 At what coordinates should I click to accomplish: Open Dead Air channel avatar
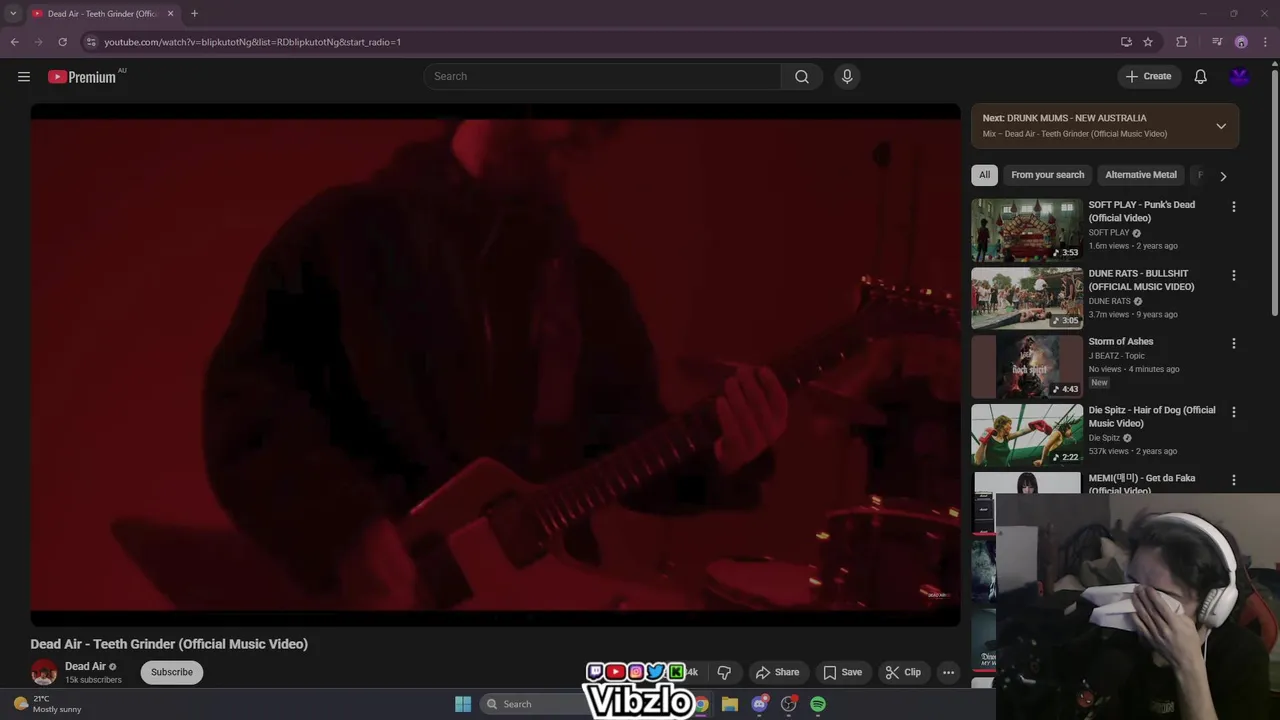(x=44, y=672)
